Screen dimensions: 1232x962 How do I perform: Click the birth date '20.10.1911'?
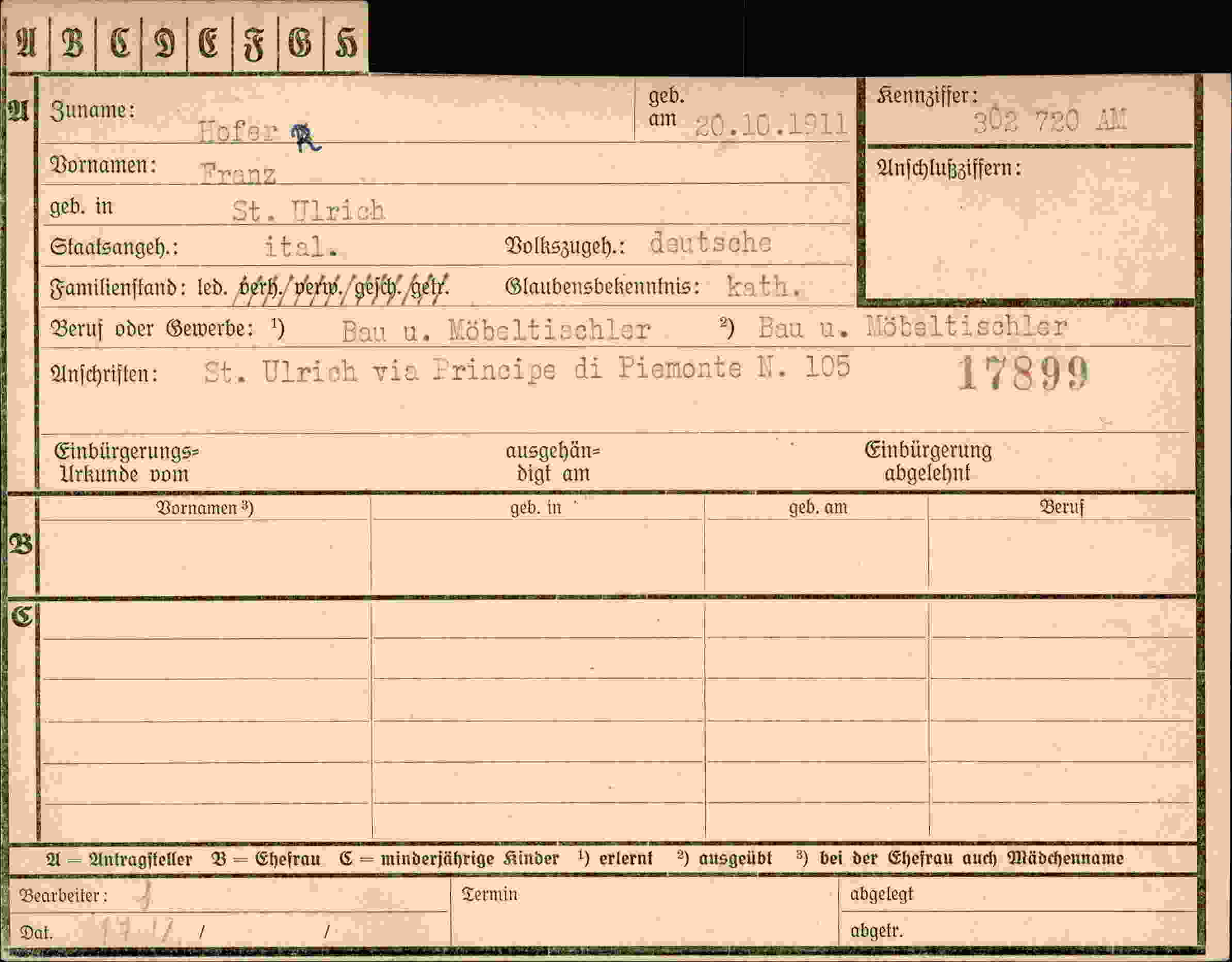771,124
